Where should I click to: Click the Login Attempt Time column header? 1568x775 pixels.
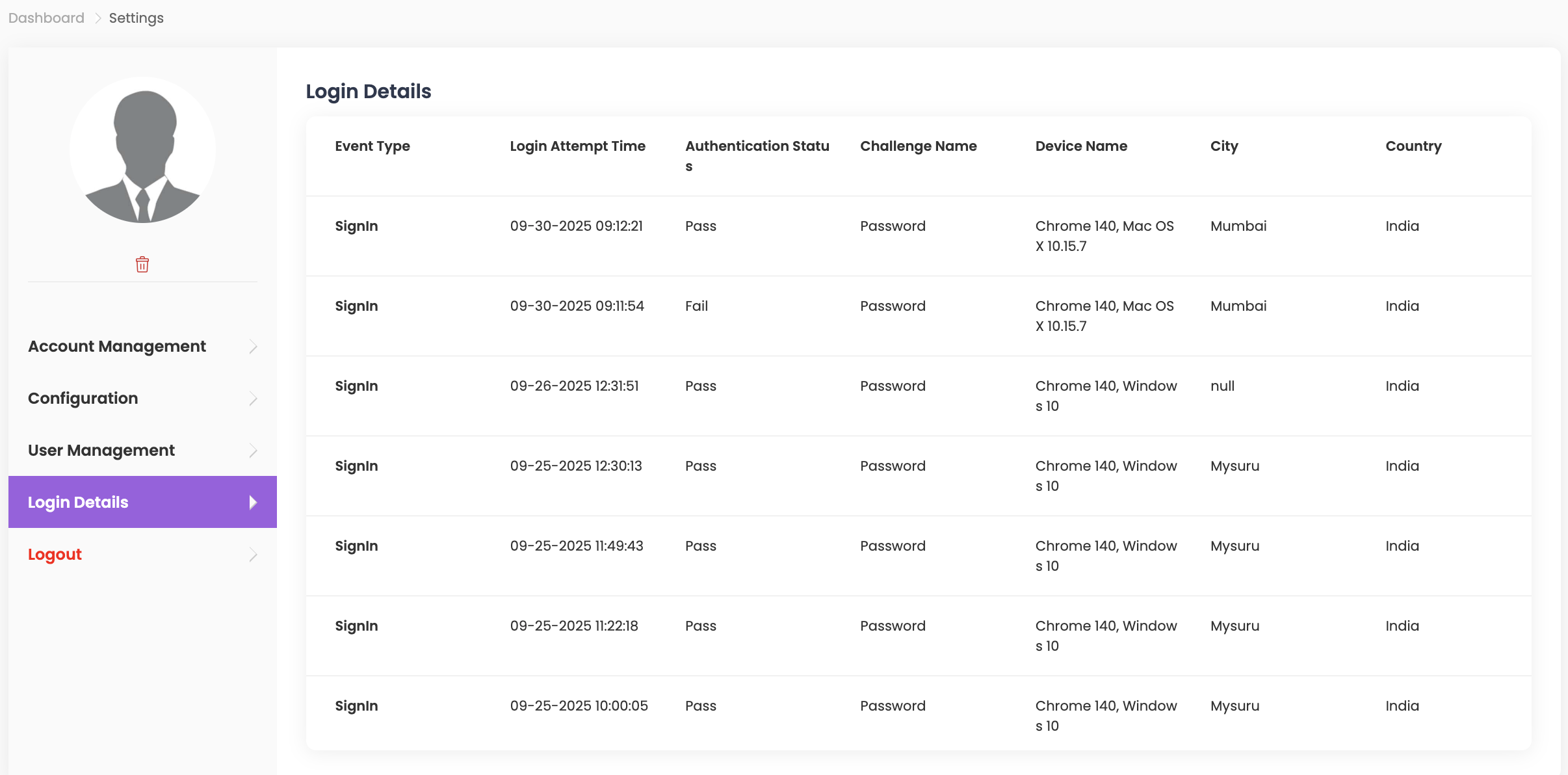(577, 146)
